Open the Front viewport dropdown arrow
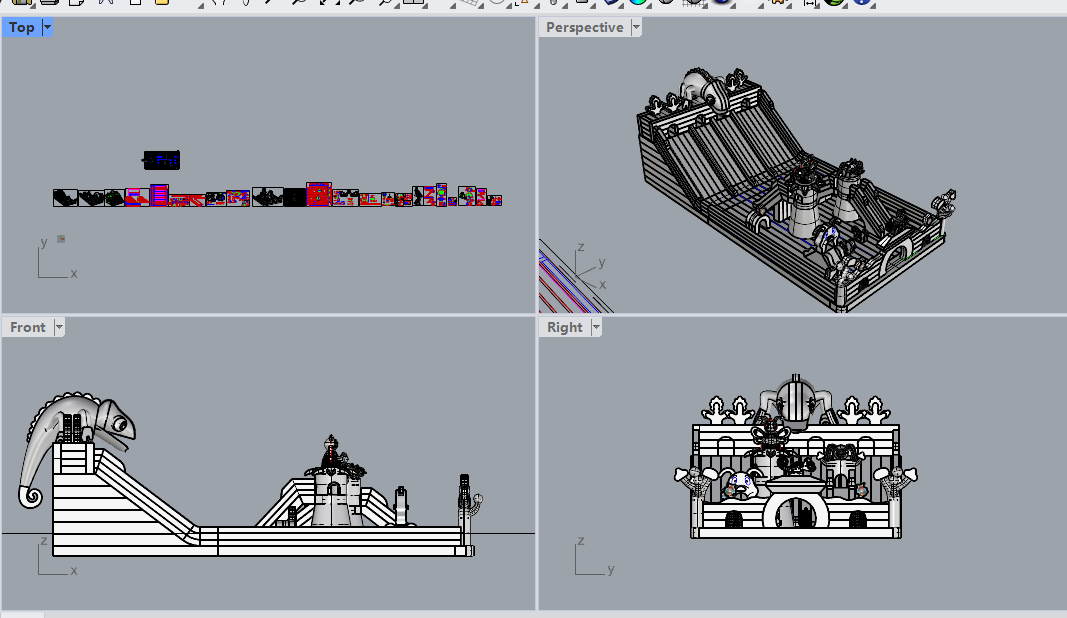Viewport: 1067px width, 618px height. point(59,327)
